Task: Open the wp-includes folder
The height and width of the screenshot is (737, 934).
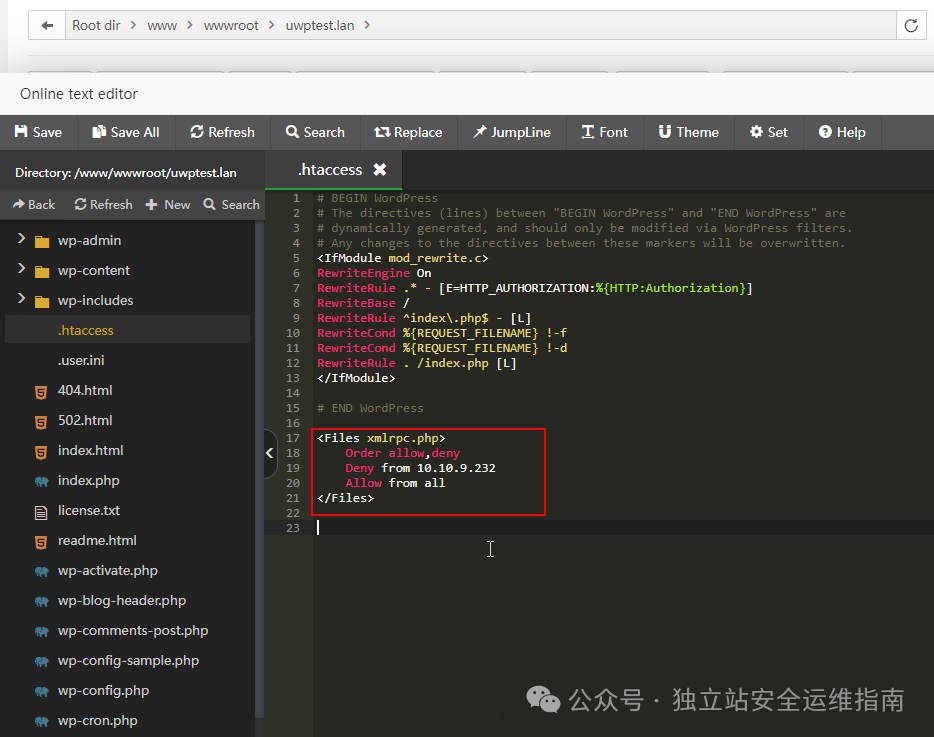Action: [x=95, y=300]
